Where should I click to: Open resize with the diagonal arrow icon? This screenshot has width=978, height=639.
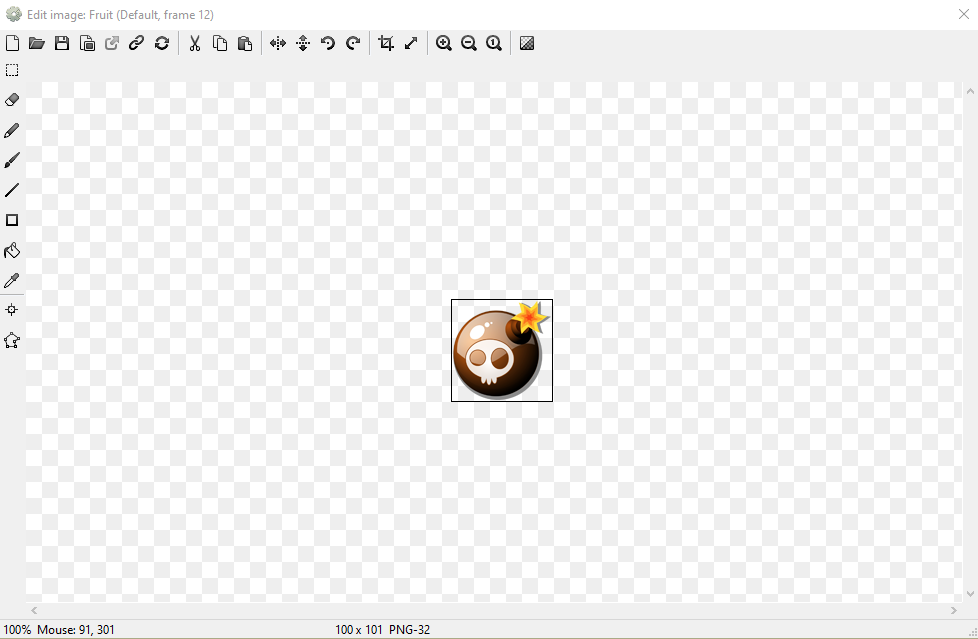[x=411, y=43]
